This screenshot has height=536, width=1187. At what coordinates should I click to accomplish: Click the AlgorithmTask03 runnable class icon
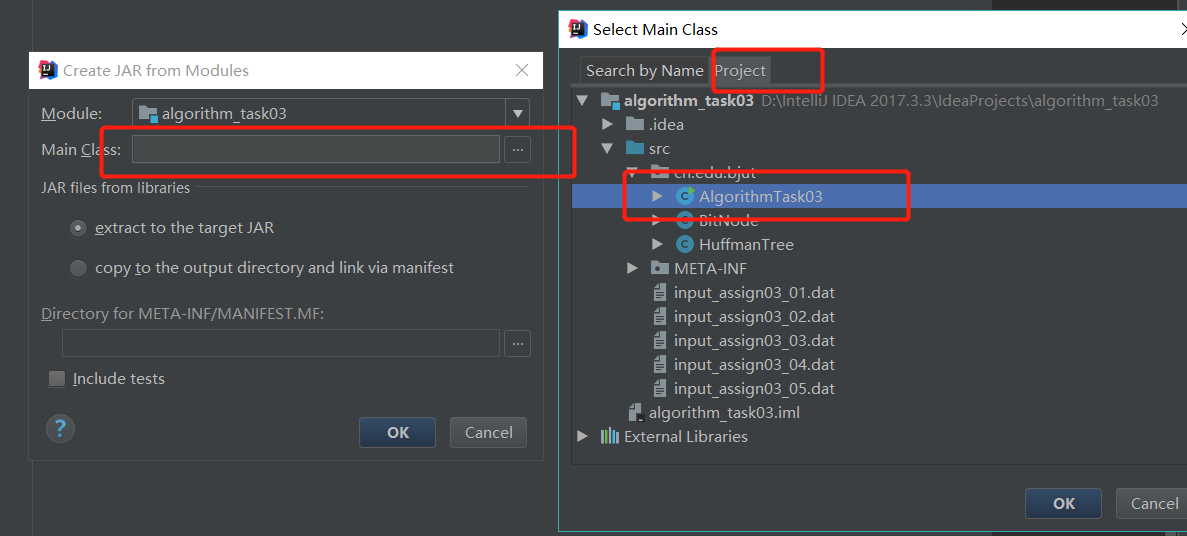point(685,196)
